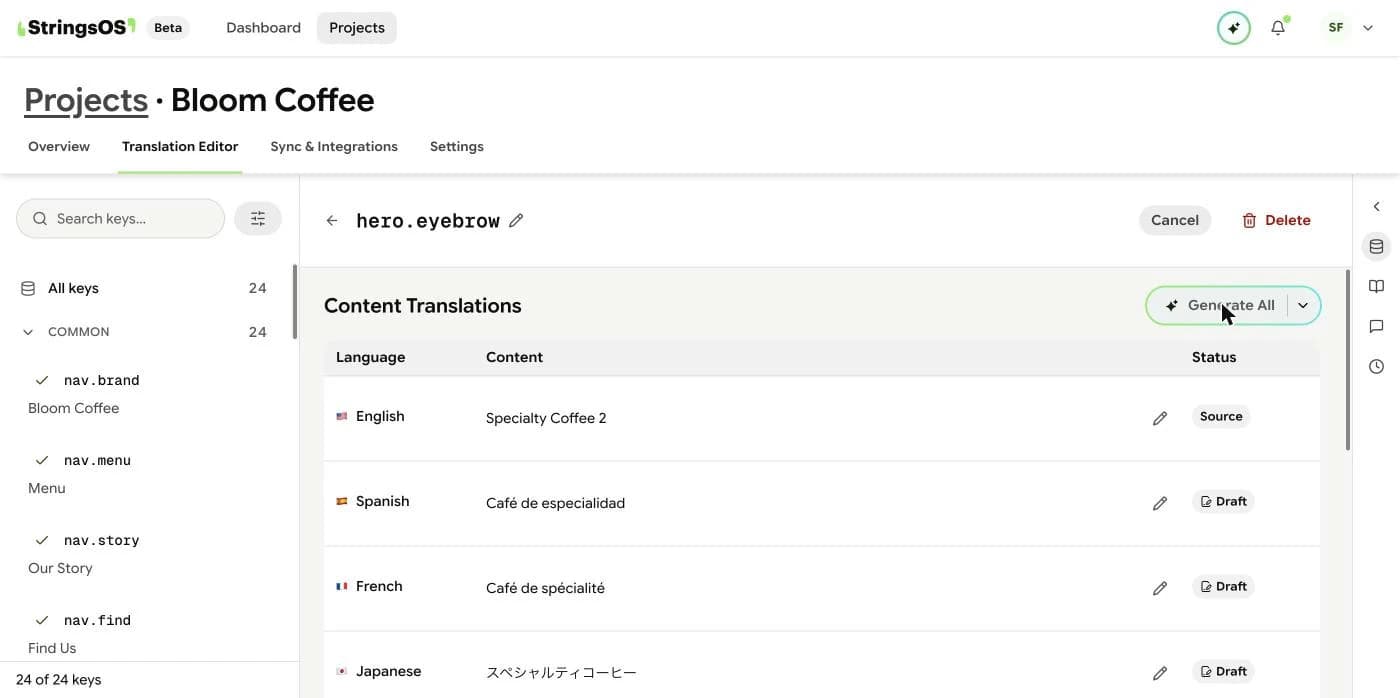Switch to the Overview tab

tap(59, 147)
